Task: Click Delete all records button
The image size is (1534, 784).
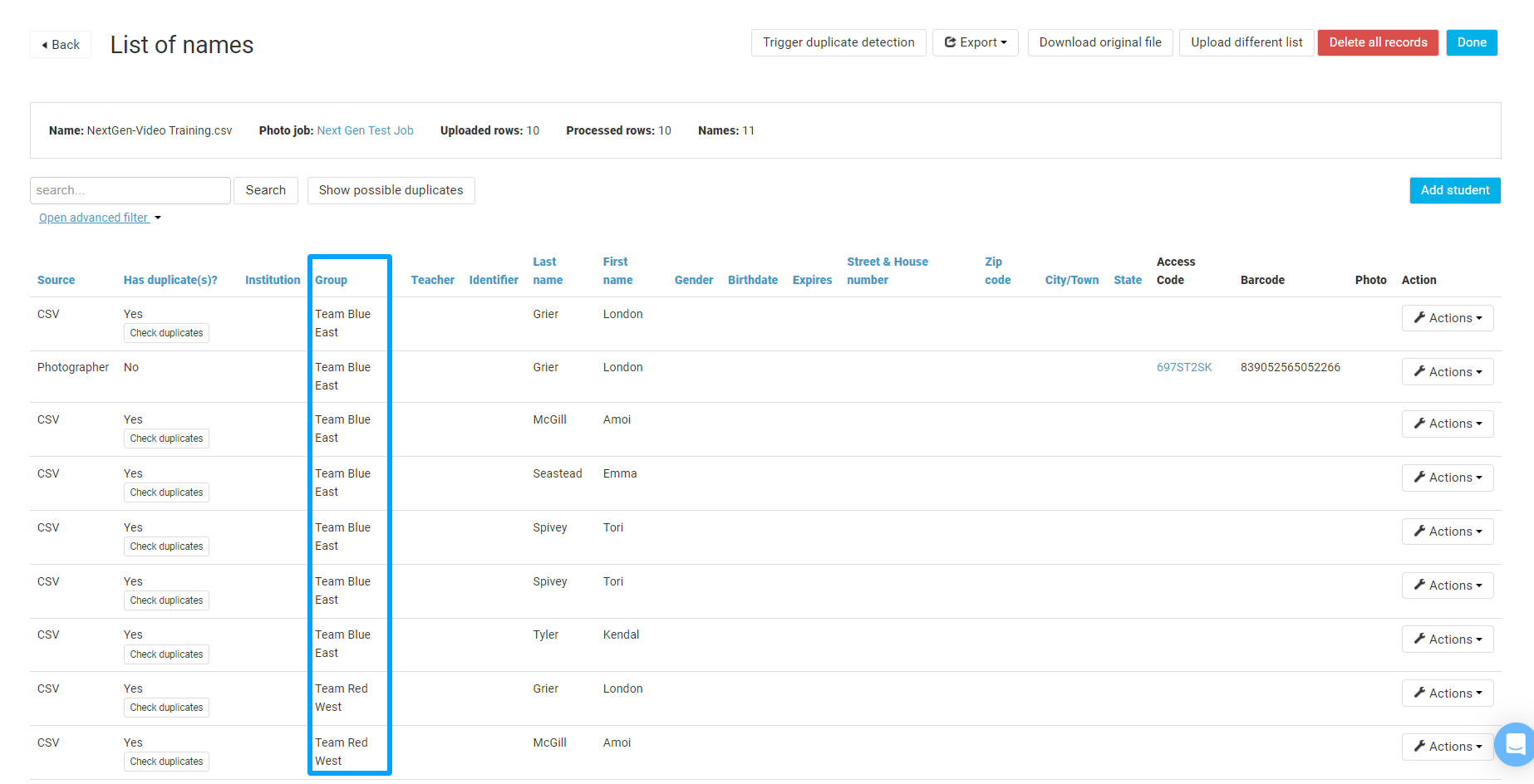Action: click(x=1378, y=42)
